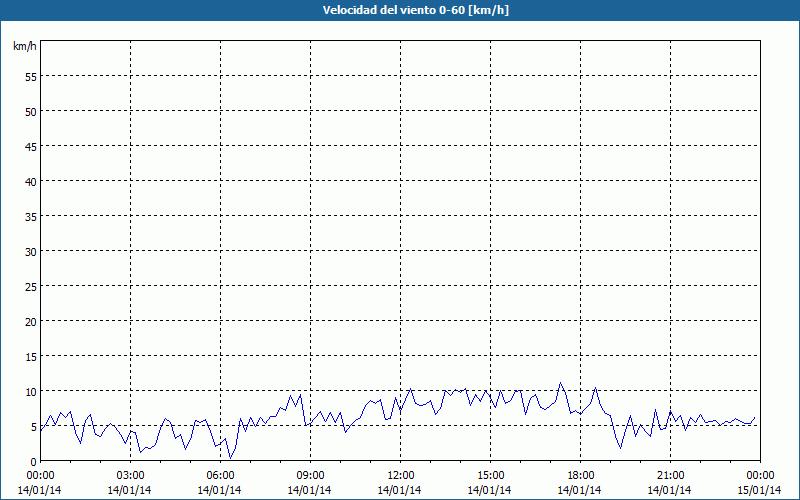Click the wind speed minimum just after 06:00
The image size is (800, 500).
(230, 458)
